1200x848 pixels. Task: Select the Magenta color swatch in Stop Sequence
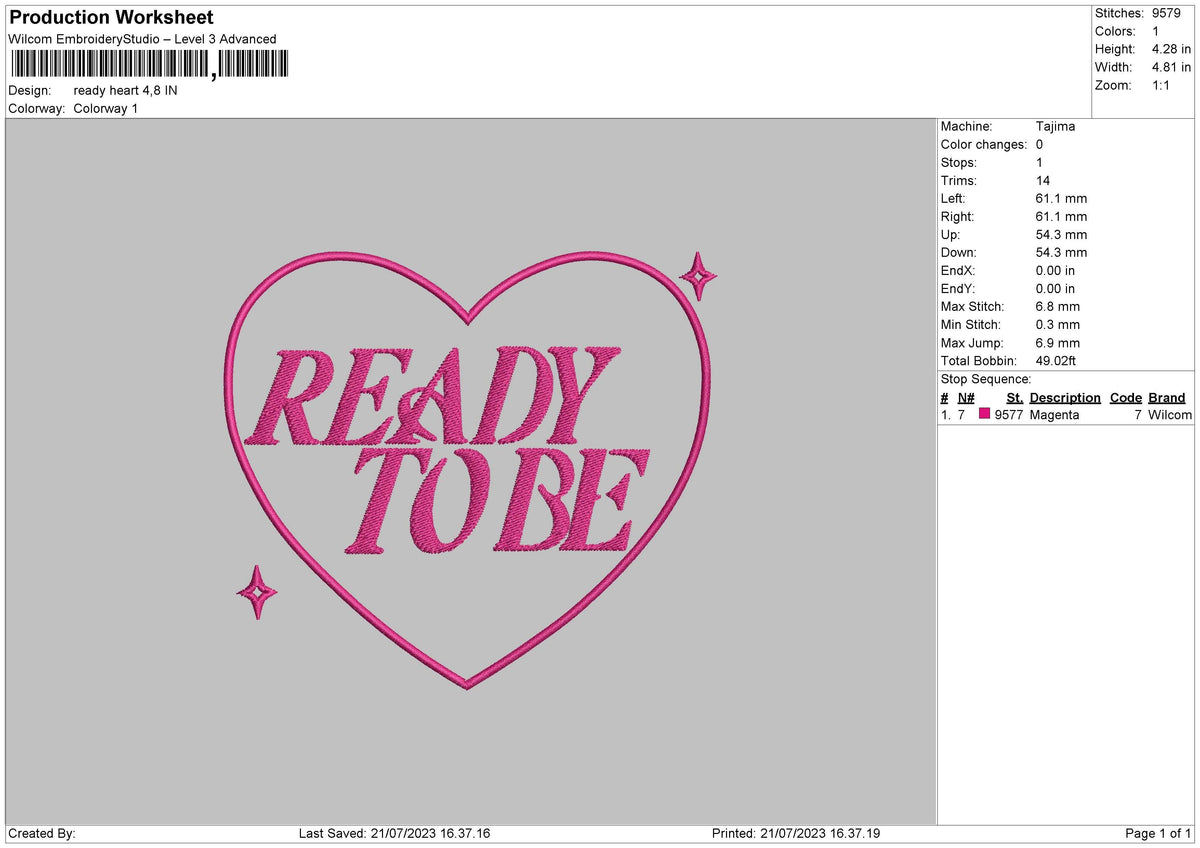(x=984, y=414)
